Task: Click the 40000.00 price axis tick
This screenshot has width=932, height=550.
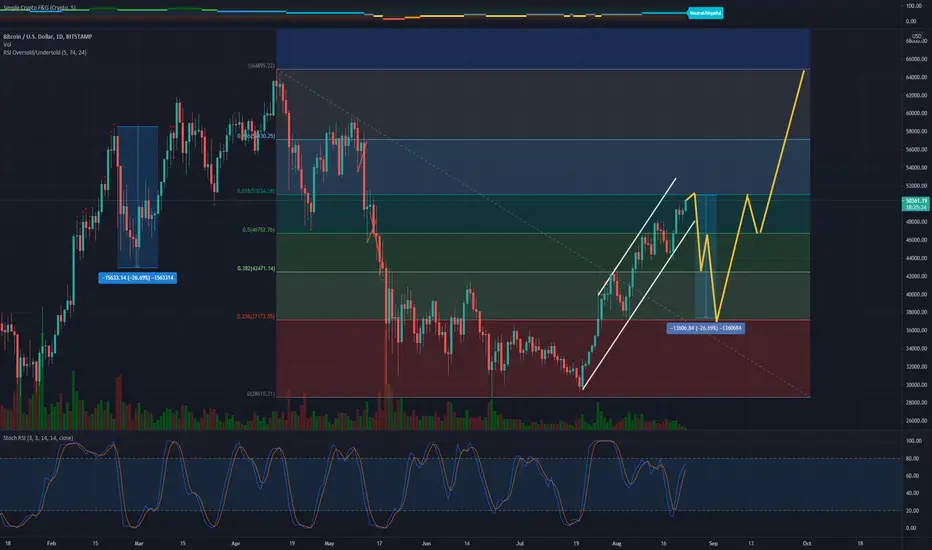Action: pyautogui.click(x=916, y=294)
